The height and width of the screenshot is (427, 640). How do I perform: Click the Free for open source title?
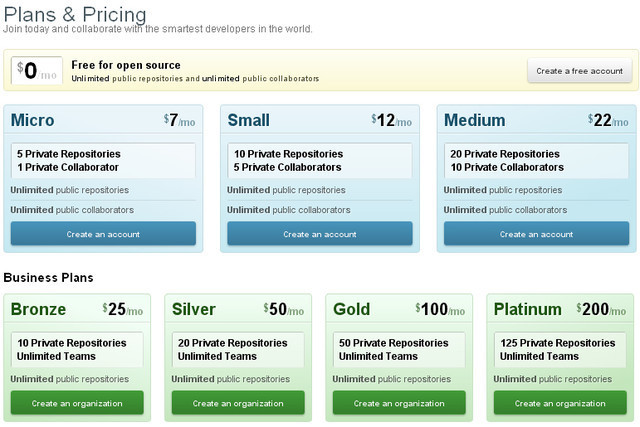point(126,65)
